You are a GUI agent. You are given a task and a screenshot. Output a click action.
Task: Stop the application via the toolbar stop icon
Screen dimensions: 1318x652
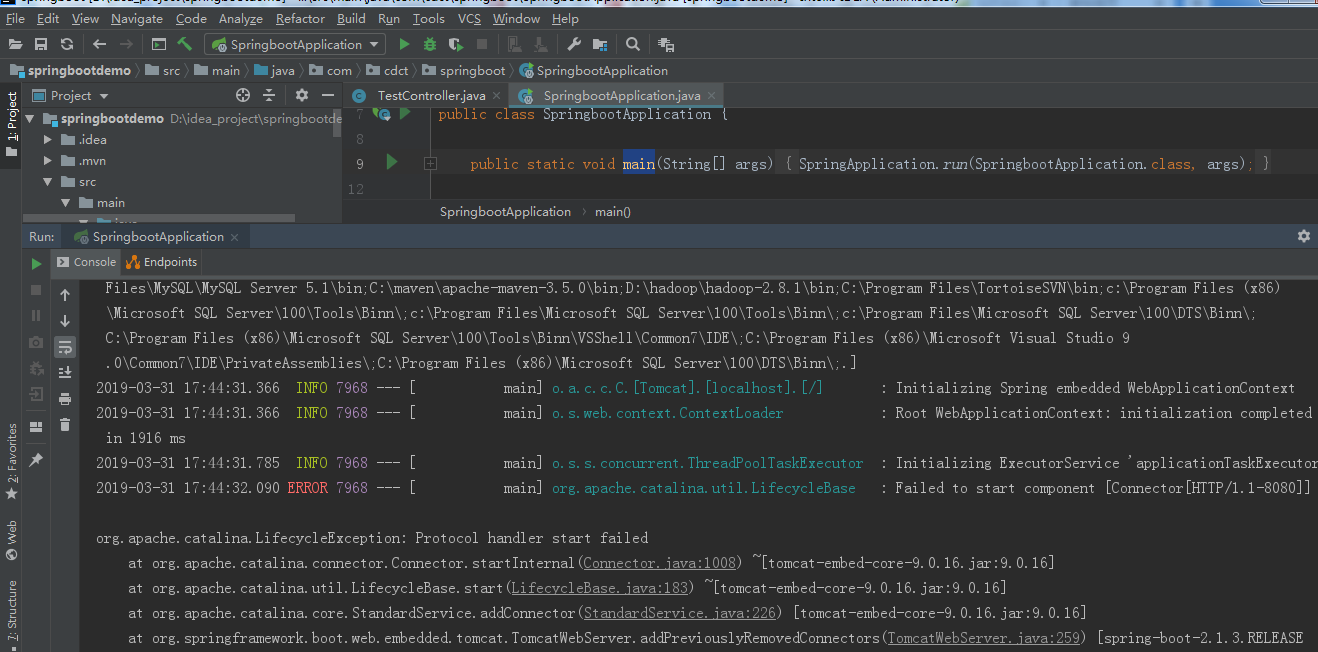(x=482, y=44)
